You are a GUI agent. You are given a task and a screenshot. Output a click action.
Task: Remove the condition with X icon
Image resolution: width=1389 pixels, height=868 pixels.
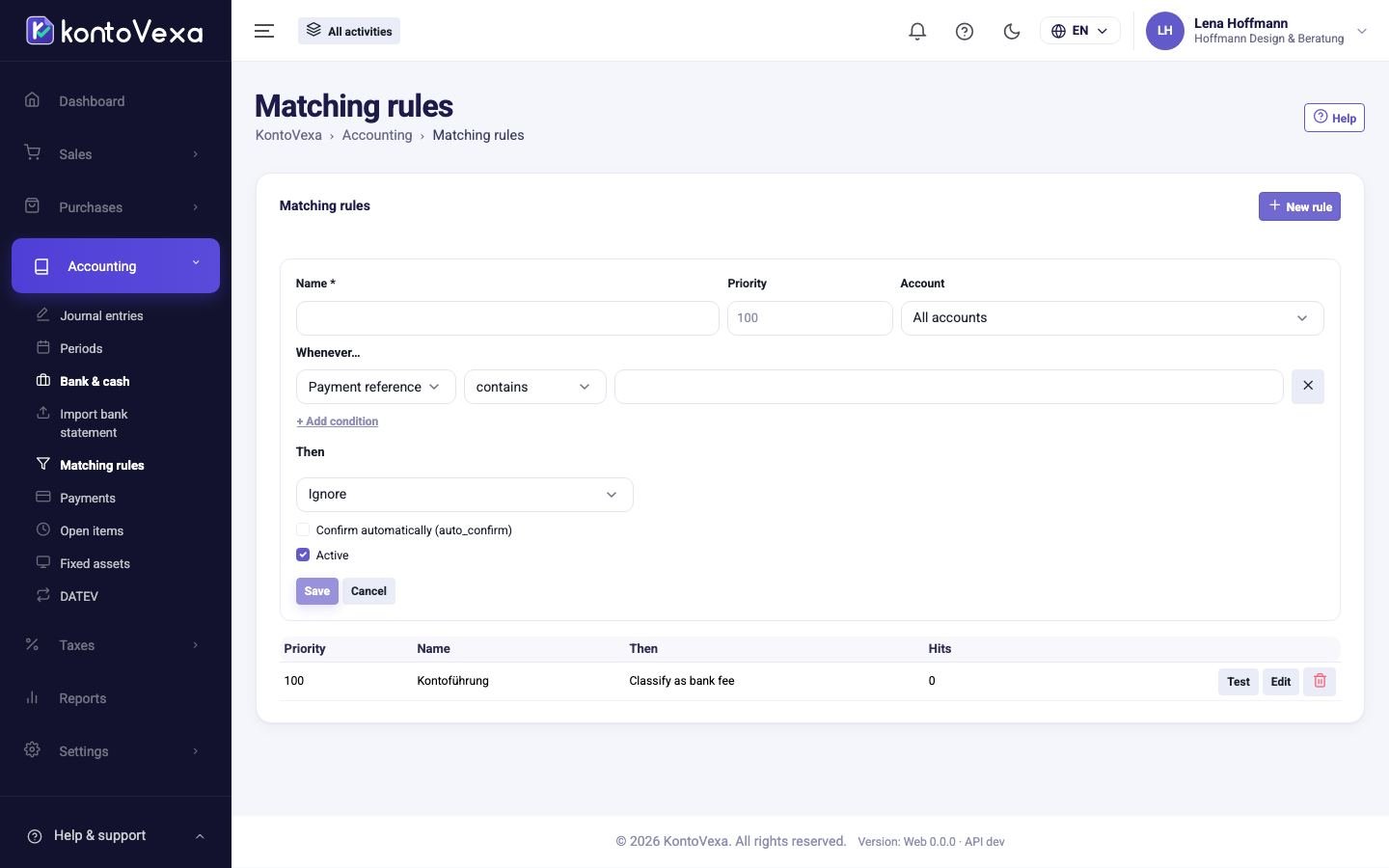[x=1308, y=386]
